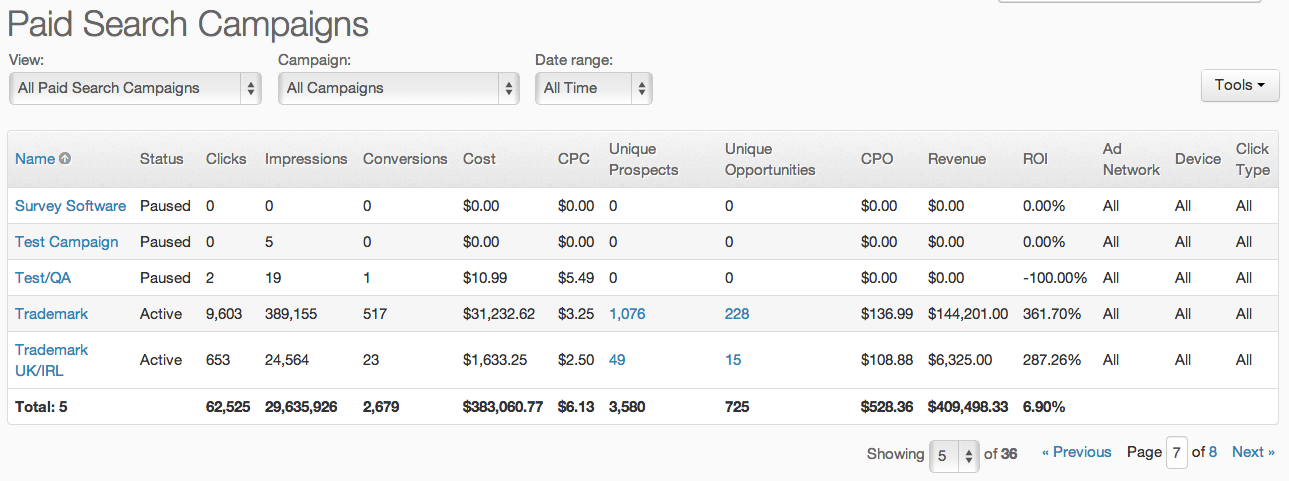The width and height of the screenshot is (1289, 481).
Task: Open the Trademark campaign link
Action: tap(51, 314)
